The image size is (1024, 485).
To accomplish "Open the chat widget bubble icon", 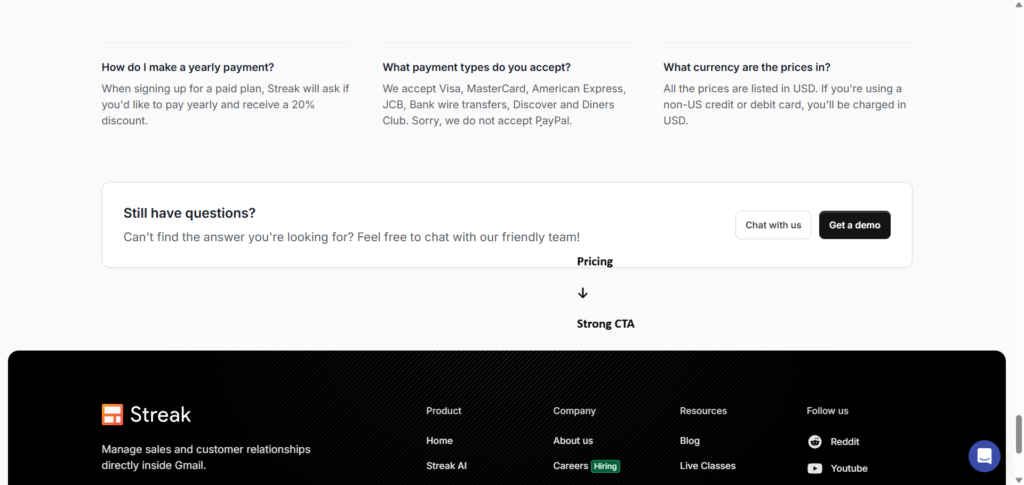I will [984, 456].
